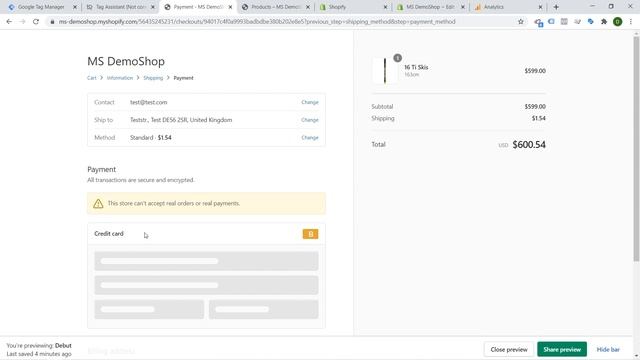Click the address bar URL
640x360 pixels.
point(257,22)
